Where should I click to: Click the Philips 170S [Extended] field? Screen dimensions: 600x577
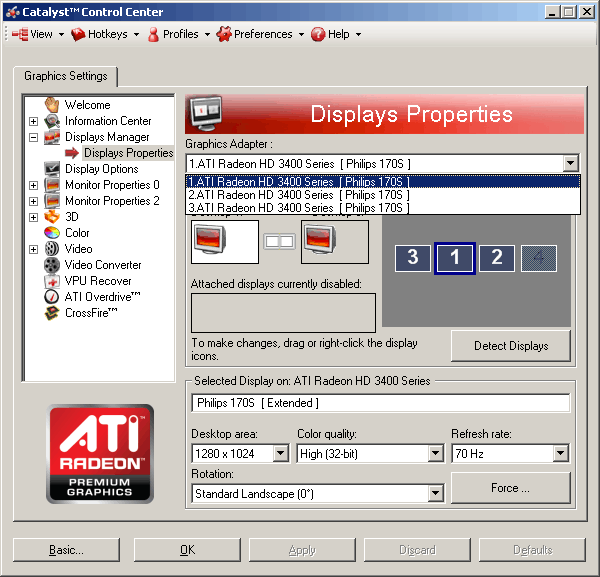click(381, 403)
